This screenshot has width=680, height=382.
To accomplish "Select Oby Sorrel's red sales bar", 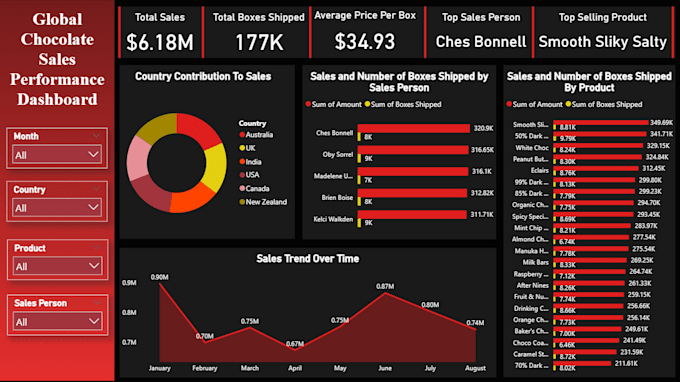I will coord(413,150).
